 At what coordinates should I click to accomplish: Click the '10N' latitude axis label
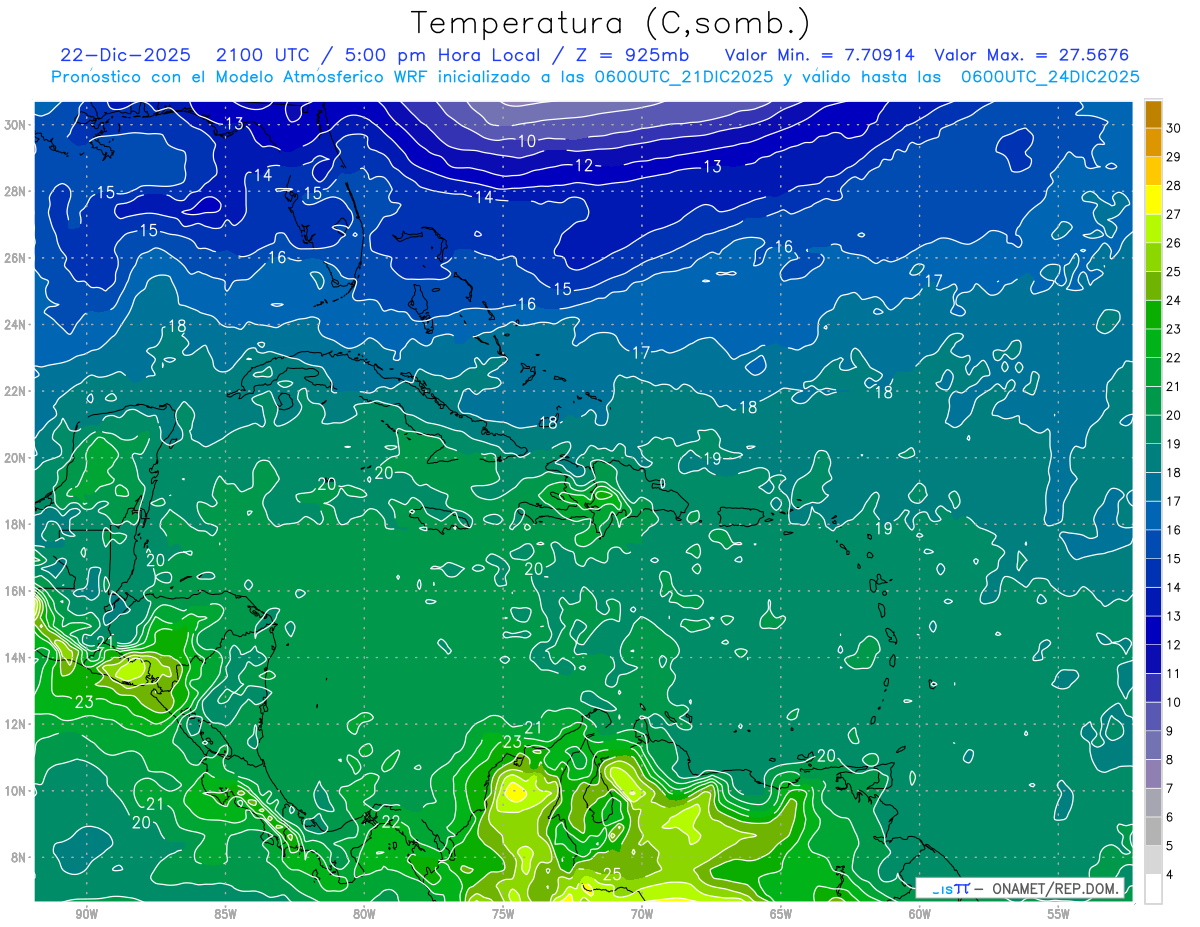click(x=15, y=790)
